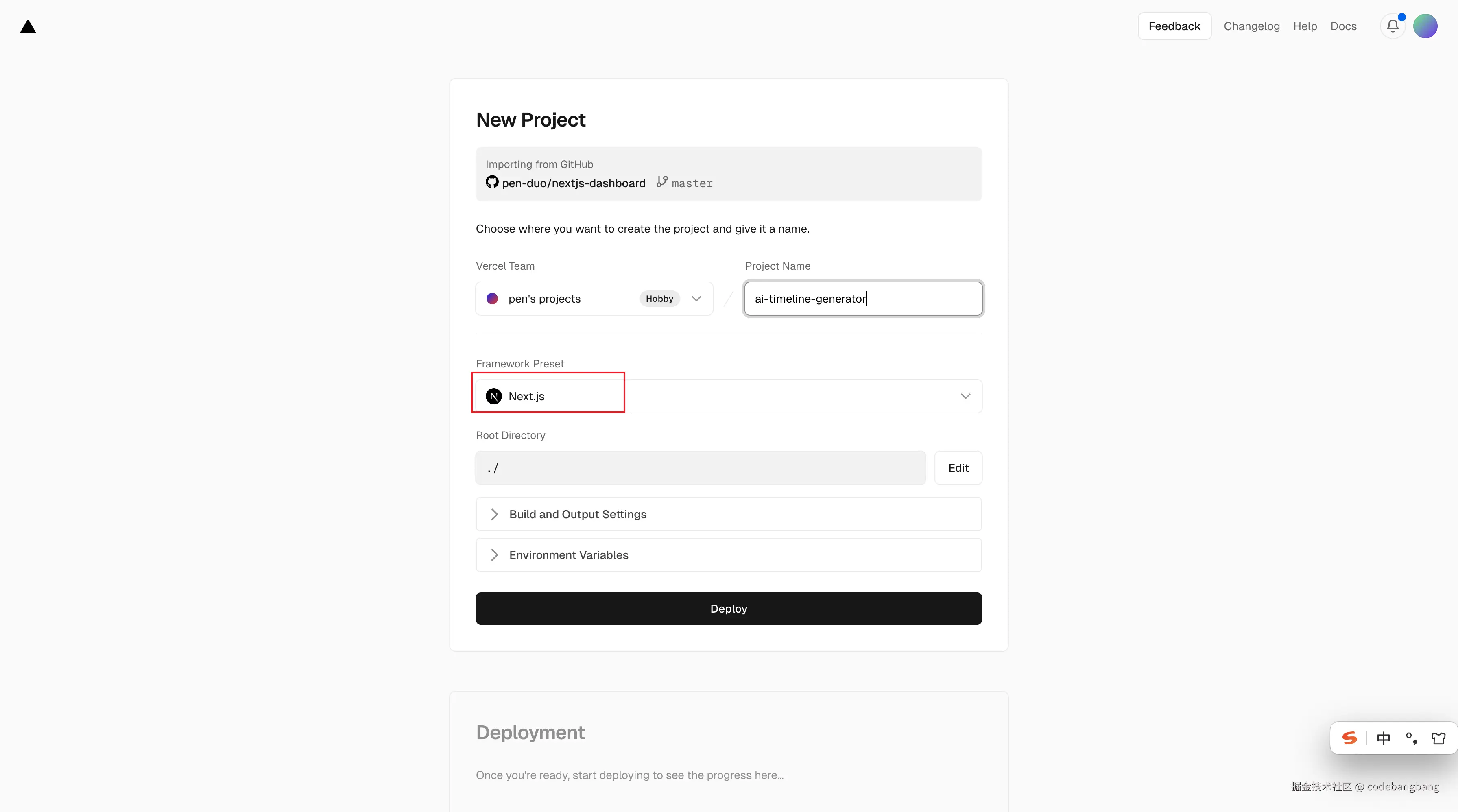Click the GitHub icon beside pen-duo/nextjs-dashboard
Image resolution: width=1458 pixels, height=812 pixels.
click(492, 182)
